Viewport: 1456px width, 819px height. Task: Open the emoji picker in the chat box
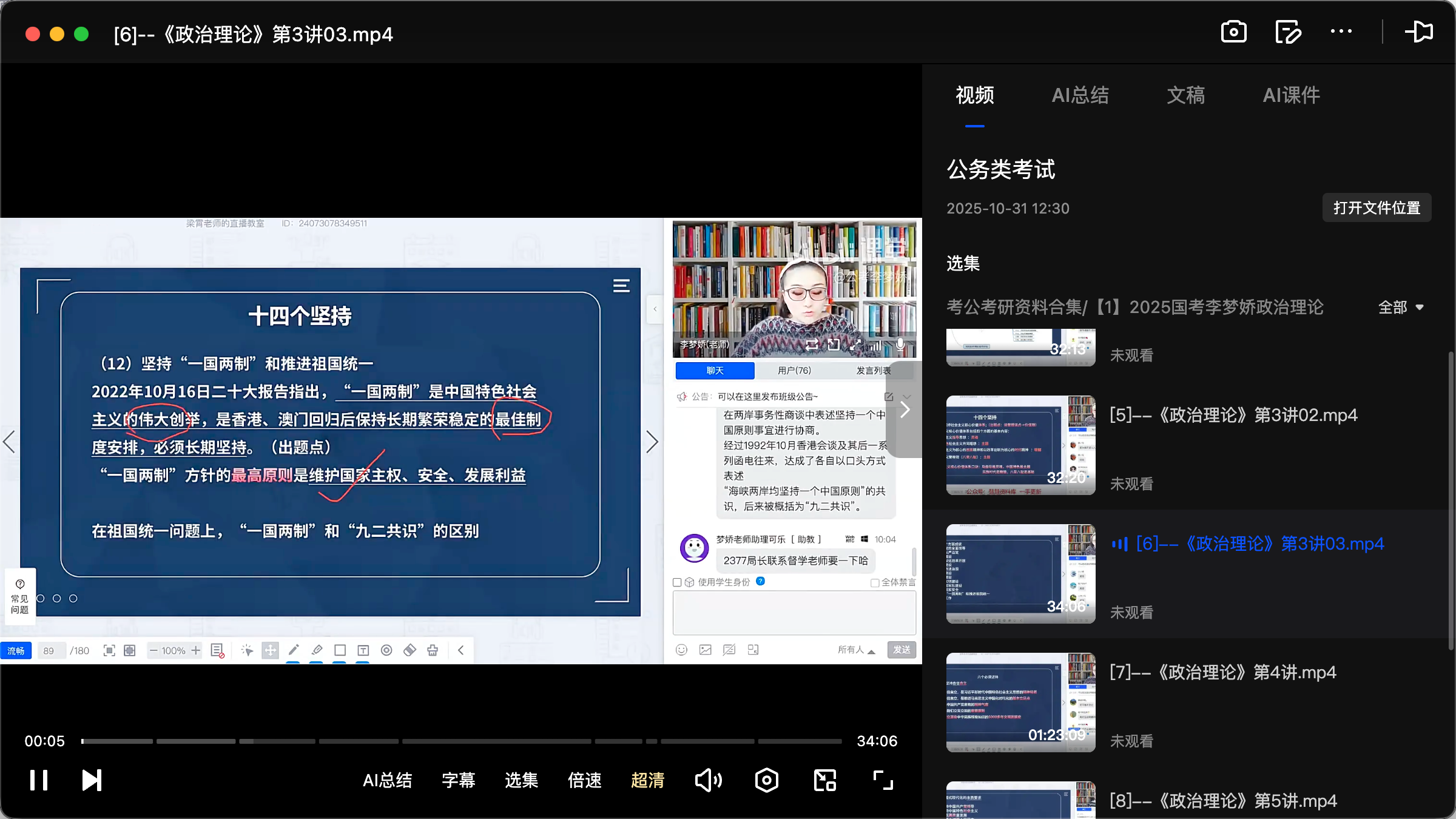681,649
